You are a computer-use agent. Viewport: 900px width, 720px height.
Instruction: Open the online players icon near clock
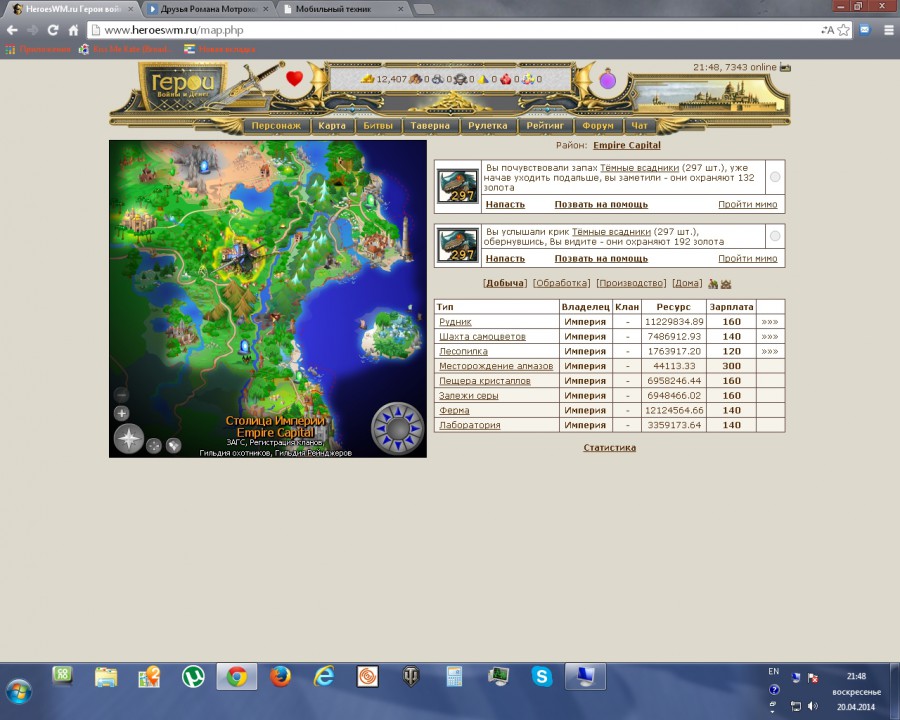coord(785,68)
